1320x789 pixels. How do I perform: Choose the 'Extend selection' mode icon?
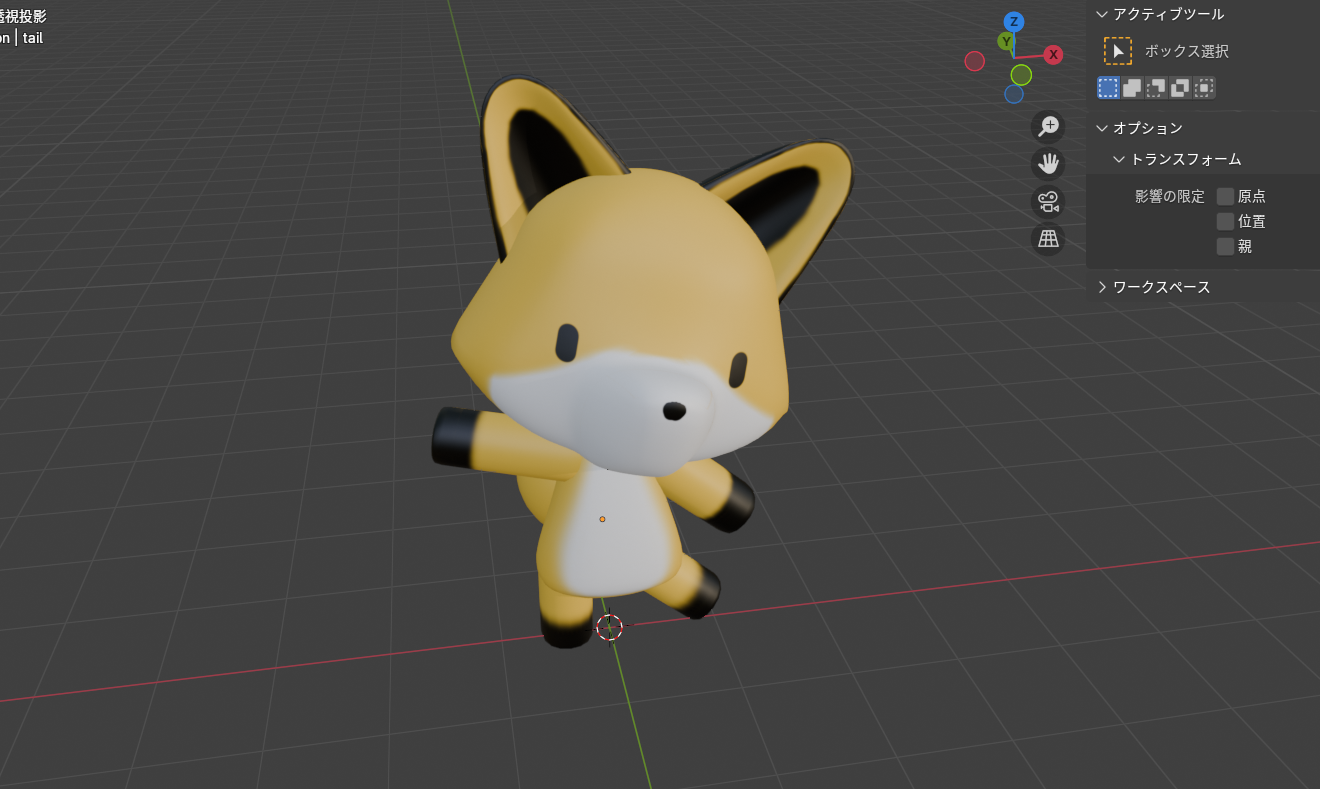1132,88
